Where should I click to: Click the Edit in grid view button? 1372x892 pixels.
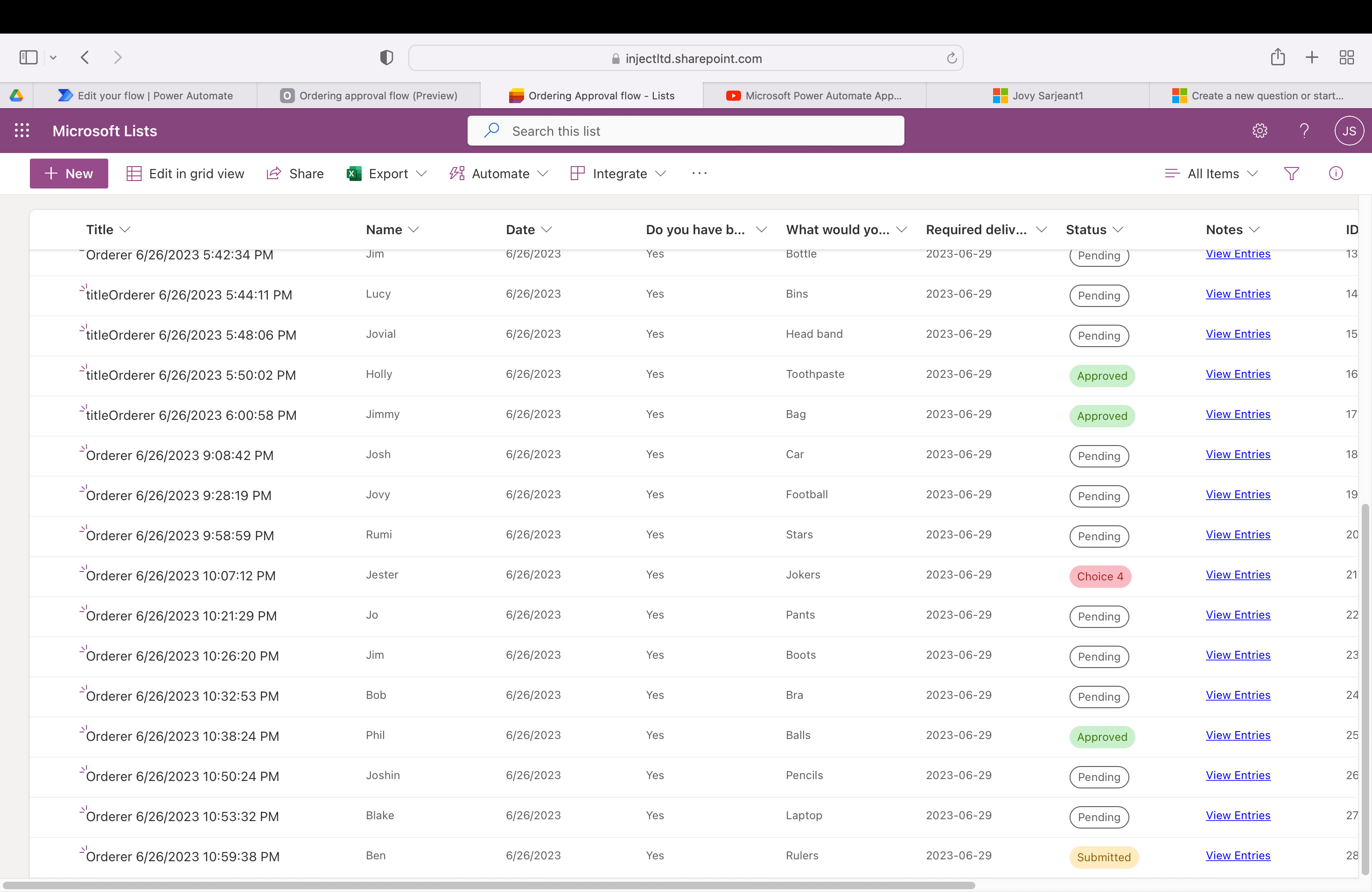[x=185, y=174]
